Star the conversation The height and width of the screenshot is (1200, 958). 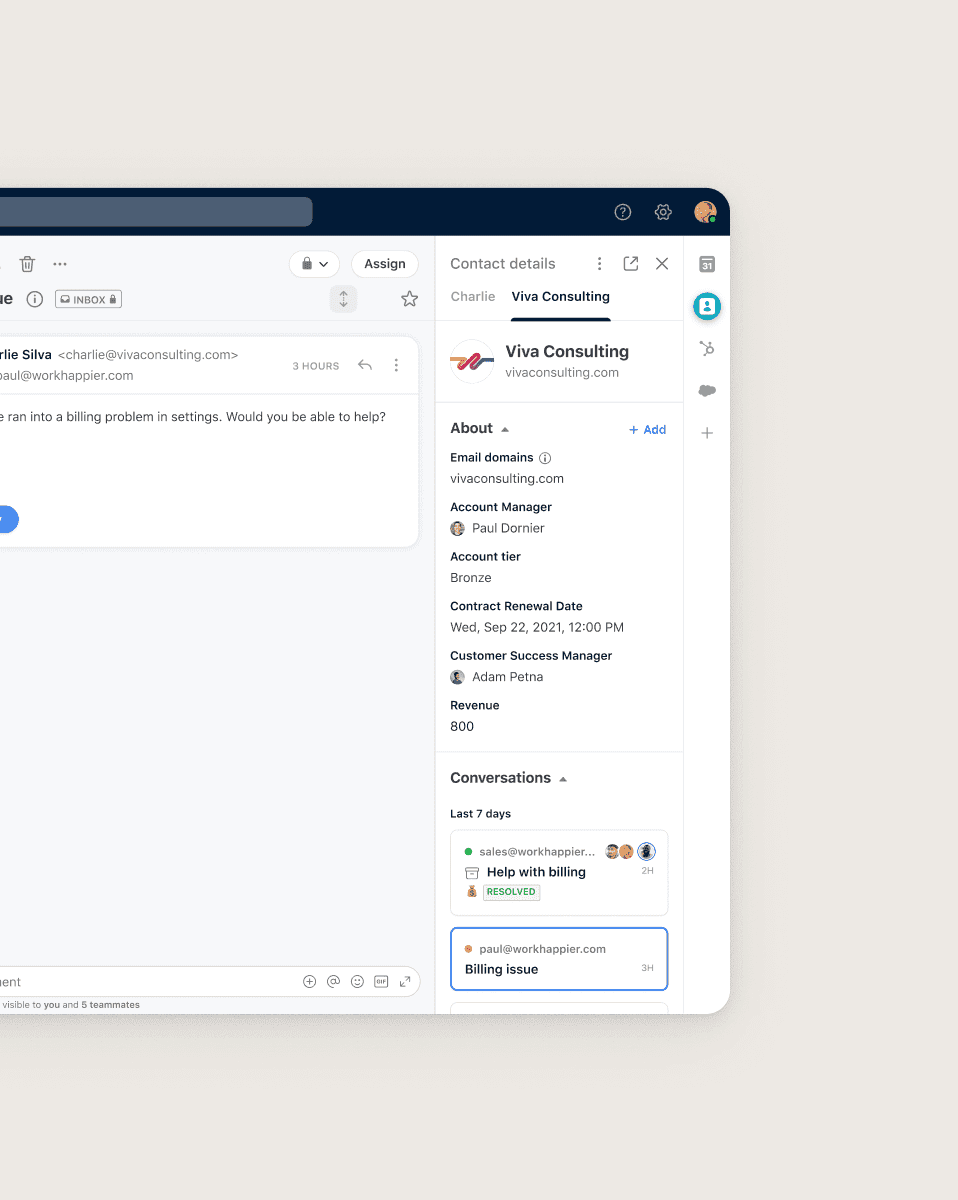tap(409, 299)
